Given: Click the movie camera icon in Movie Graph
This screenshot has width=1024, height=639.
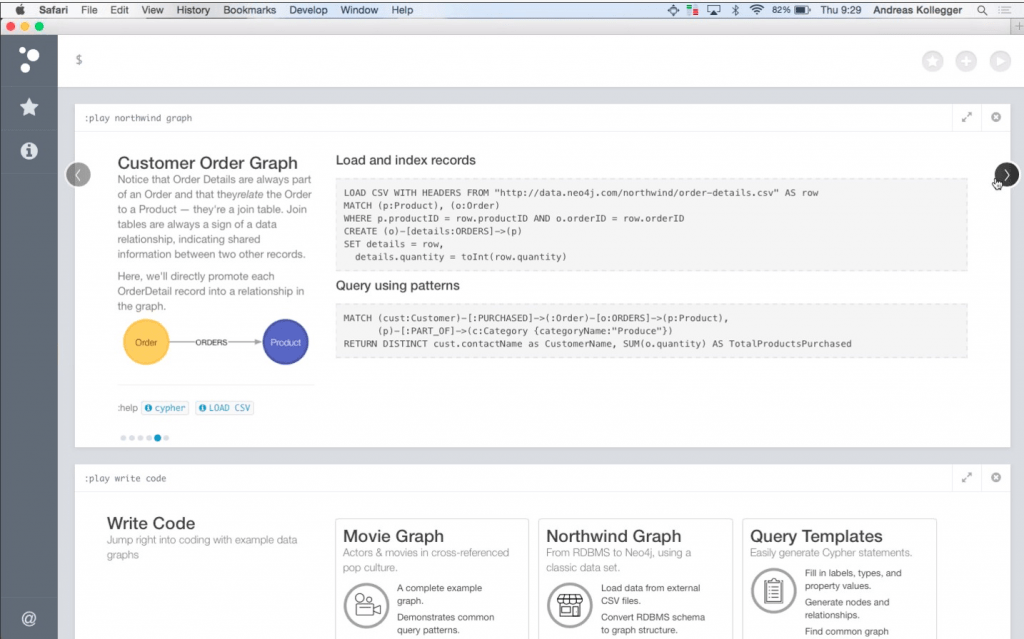Looking at the screenshot, I should [x=366, y=606].
